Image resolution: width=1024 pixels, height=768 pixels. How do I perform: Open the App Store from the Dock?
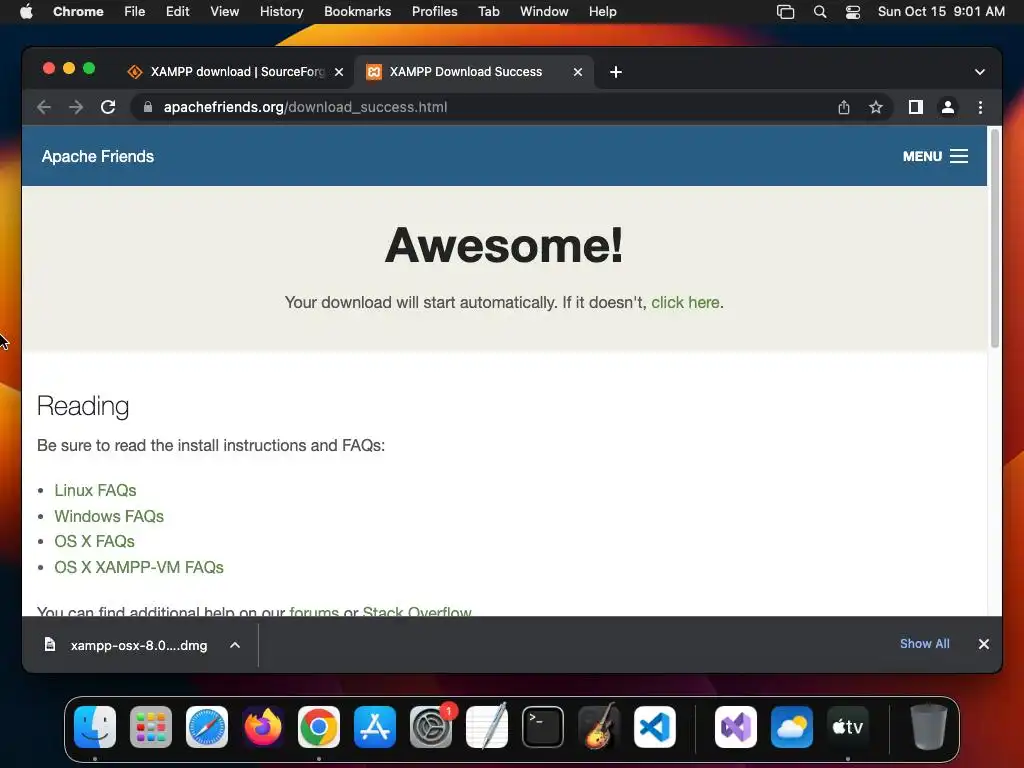point(375,727)
